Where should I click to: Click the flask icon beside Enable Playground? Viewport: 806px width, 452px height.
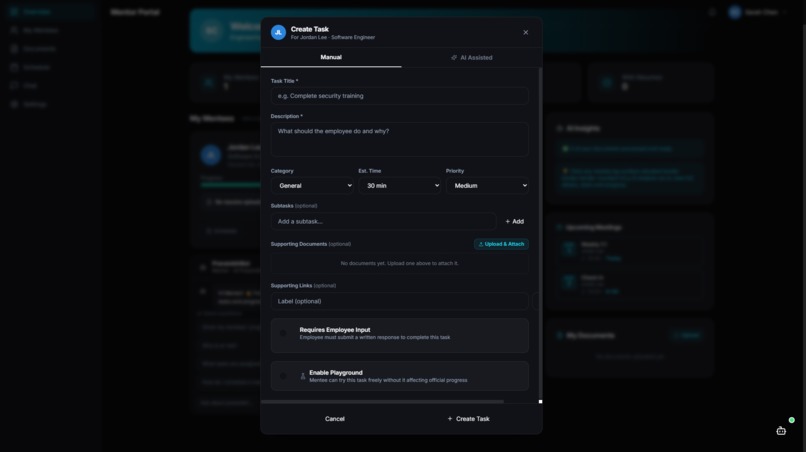tap(303, 376)
